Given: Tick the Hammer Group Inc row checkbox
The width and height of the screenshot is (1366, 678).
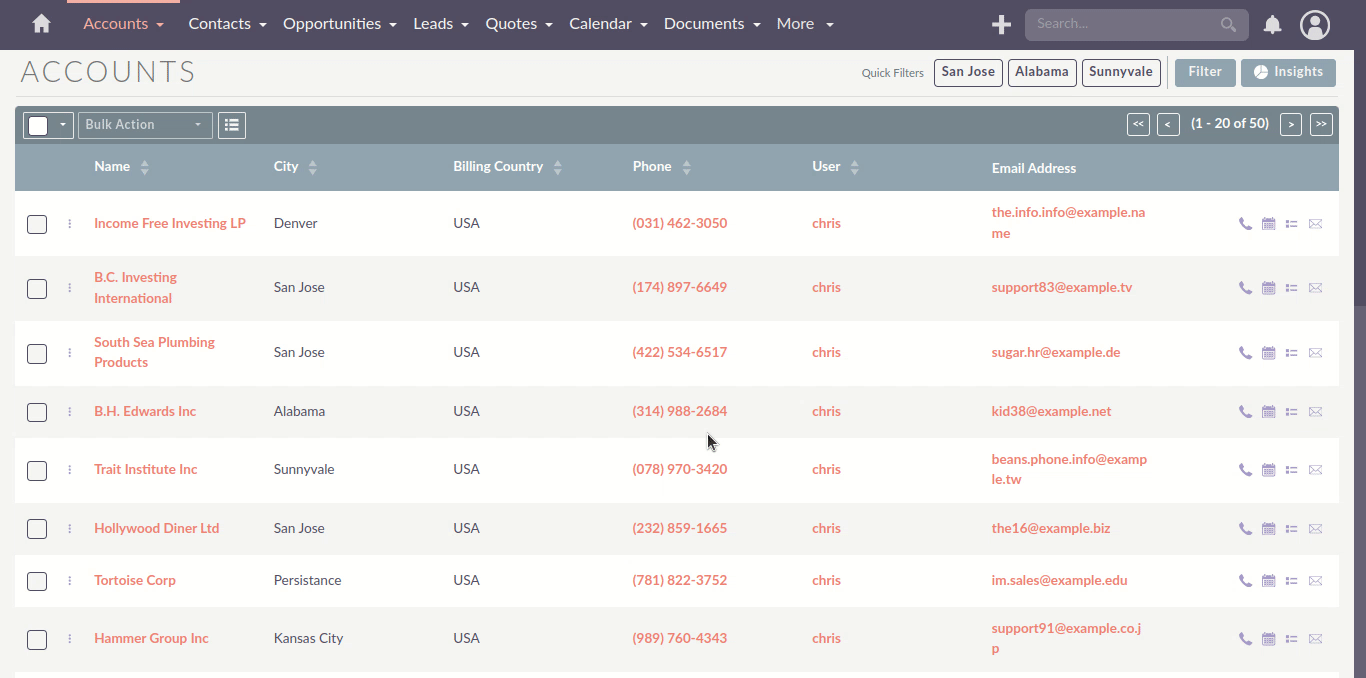Looking at the screenshot, I should tap(37, 639).
